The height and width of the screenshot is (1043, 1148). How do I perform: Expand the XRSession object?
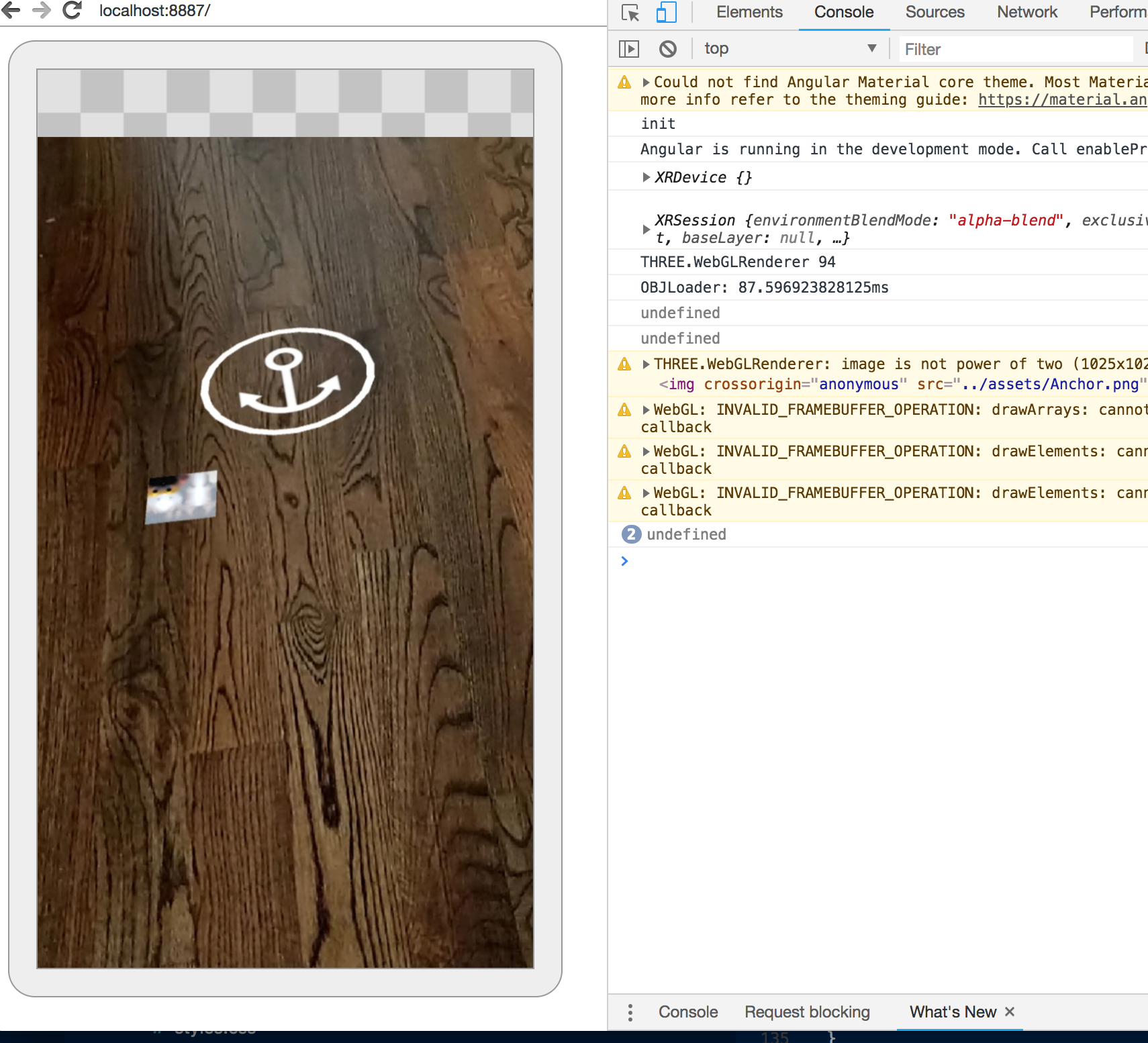click(645, 228)
